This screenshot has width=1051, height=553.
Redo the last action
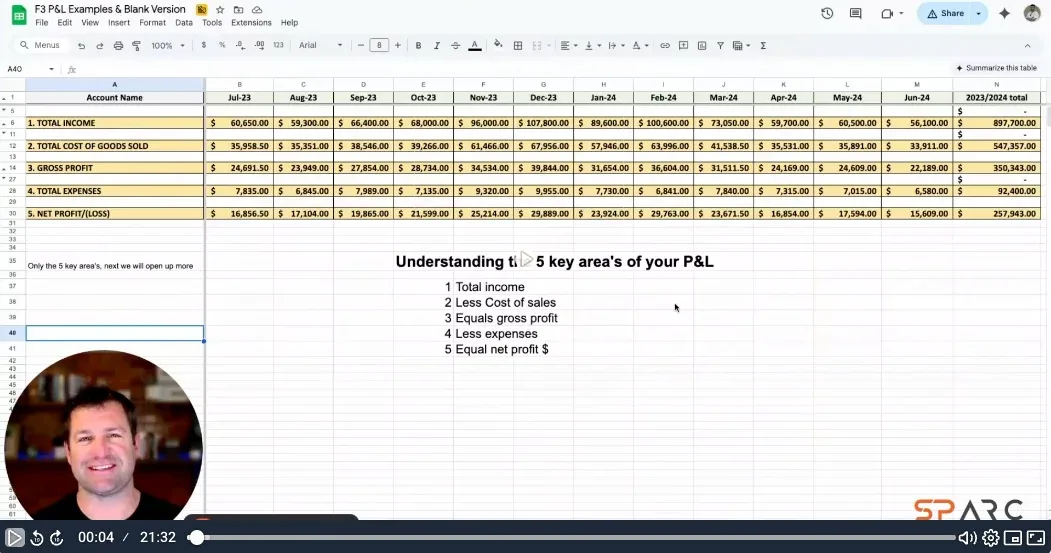(x=100, y=46)
